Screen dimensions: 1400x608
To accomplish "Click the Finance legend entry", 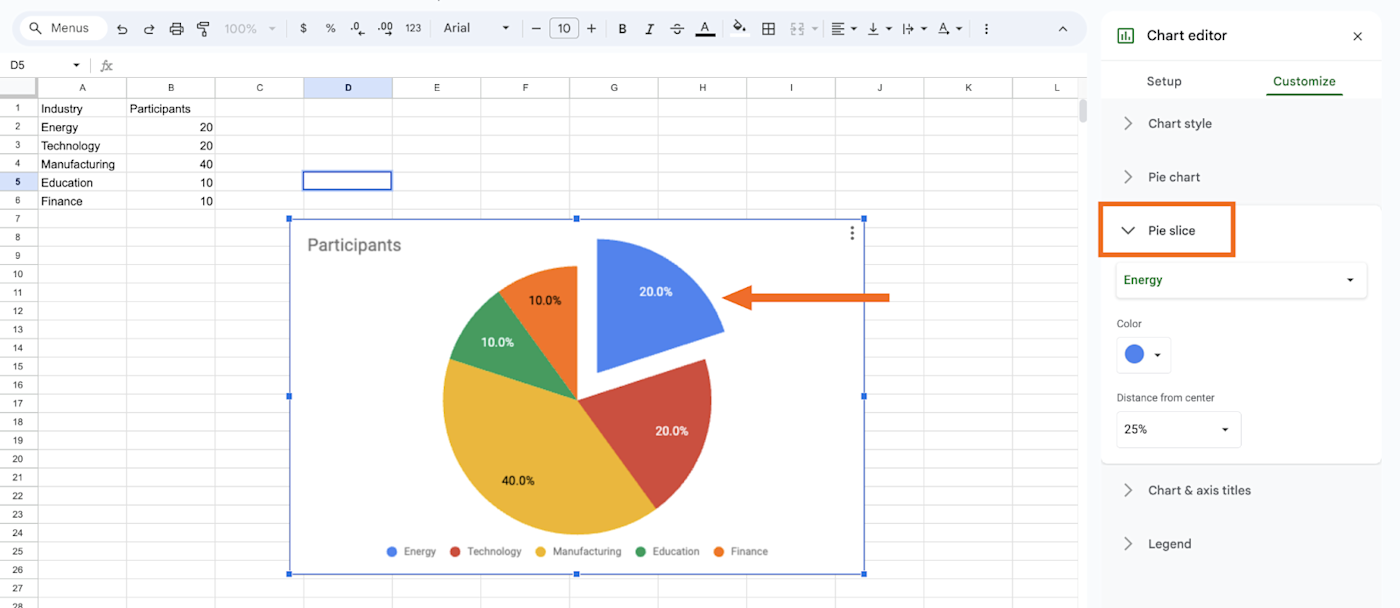I will click(x=740, y=551).
